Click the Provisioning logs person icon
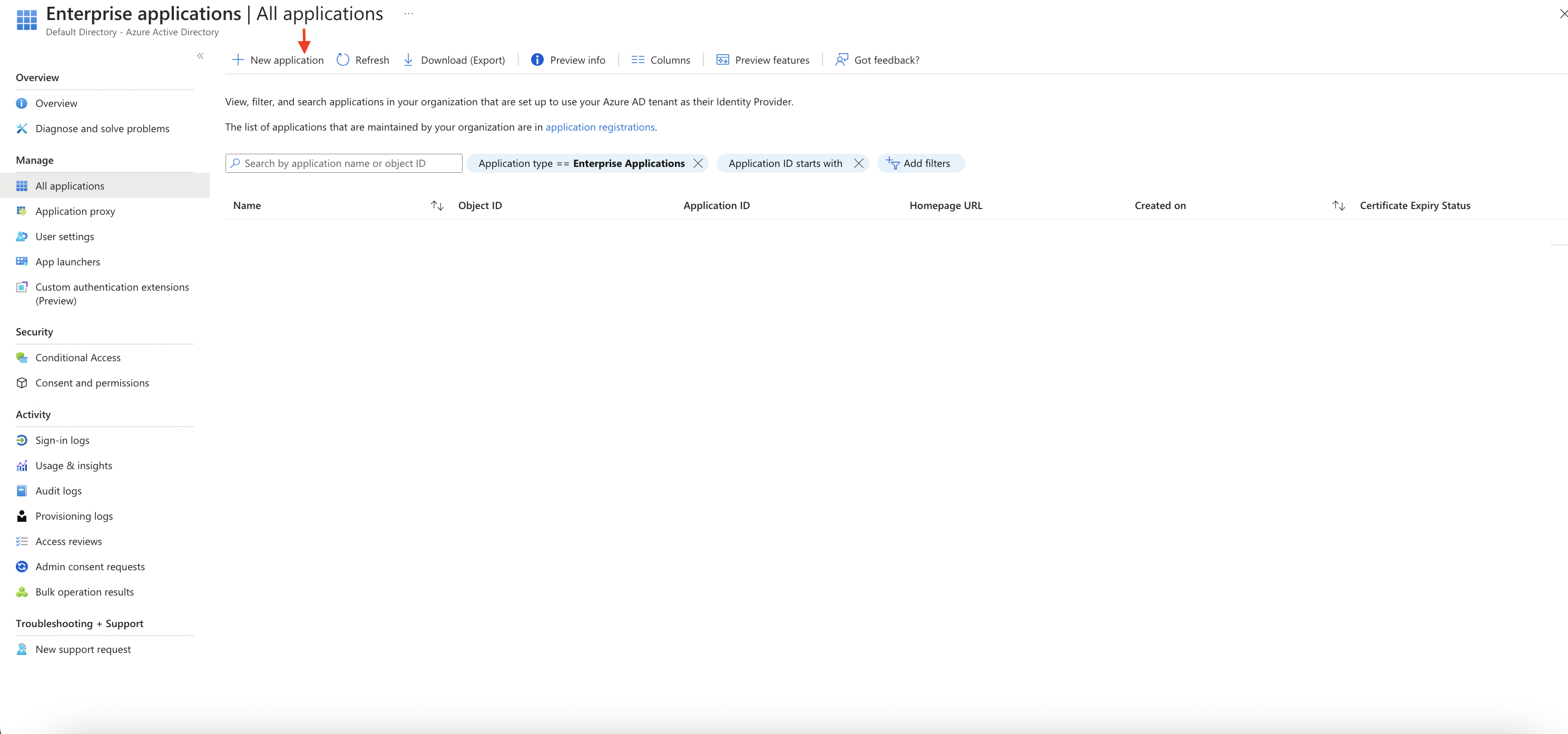The image size is (1568, 734). click(x=22, y=517)
